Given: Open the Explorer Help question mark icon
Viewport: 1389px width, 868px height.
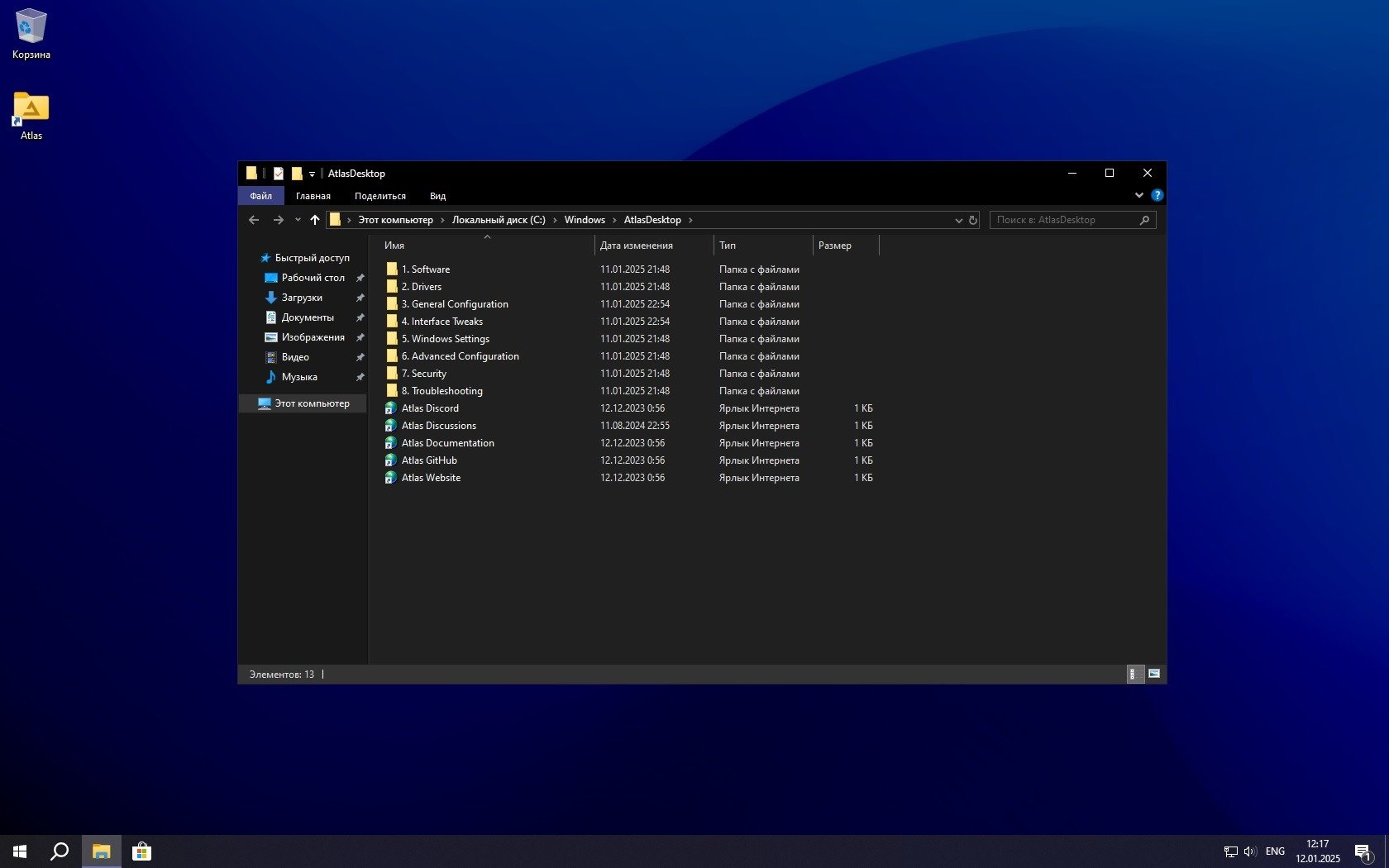Looking at the screenshot, I should [x=1157, y=196].
